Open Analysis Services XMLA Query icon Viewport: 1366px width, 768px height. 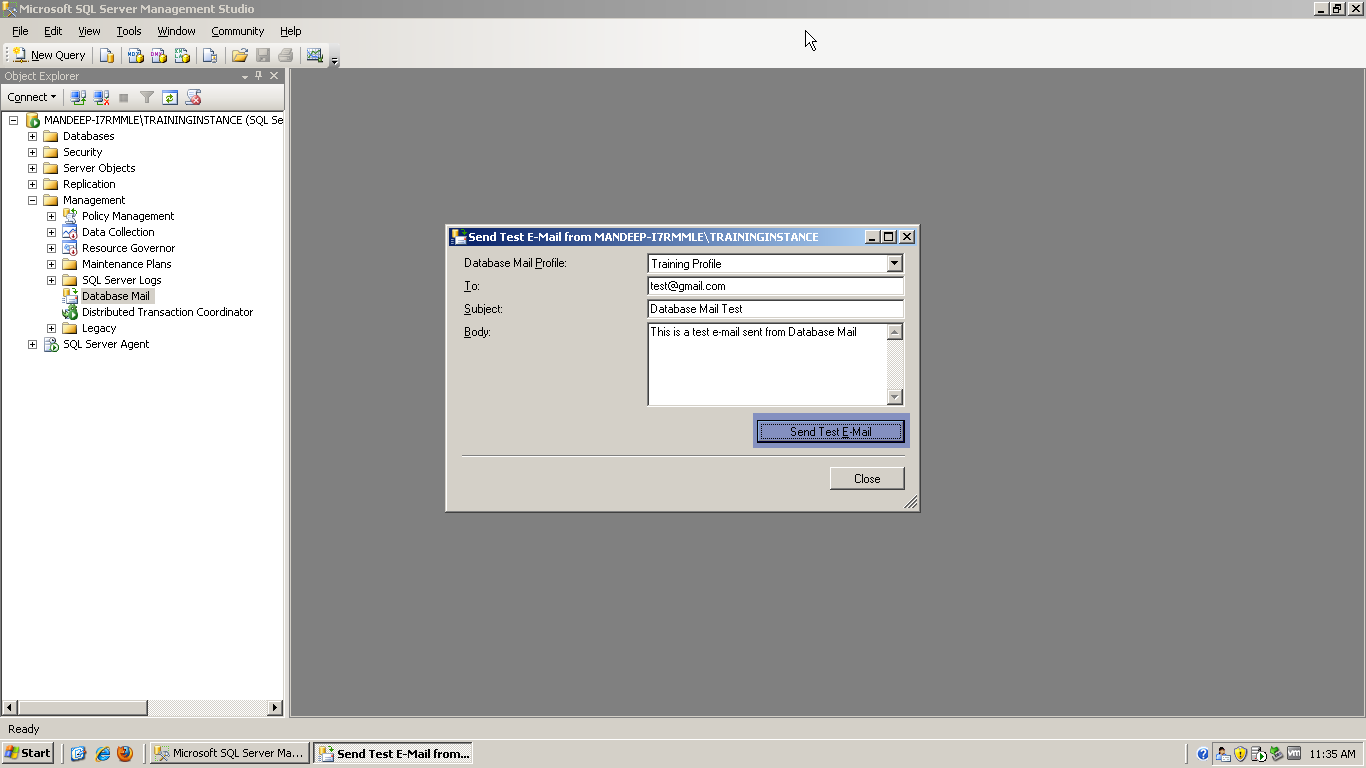tap(182, 55)
